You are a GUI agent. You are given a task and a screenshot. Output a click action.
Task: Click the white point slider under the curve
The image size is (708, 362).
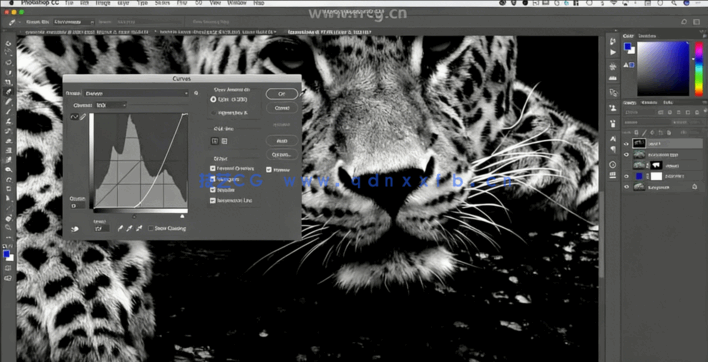coord(182,216)
